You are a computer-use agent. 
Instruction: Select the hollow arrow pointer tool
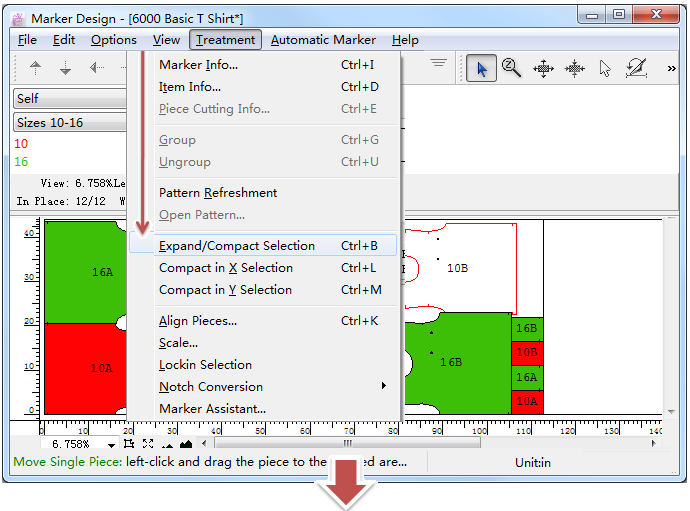point(605,68)
